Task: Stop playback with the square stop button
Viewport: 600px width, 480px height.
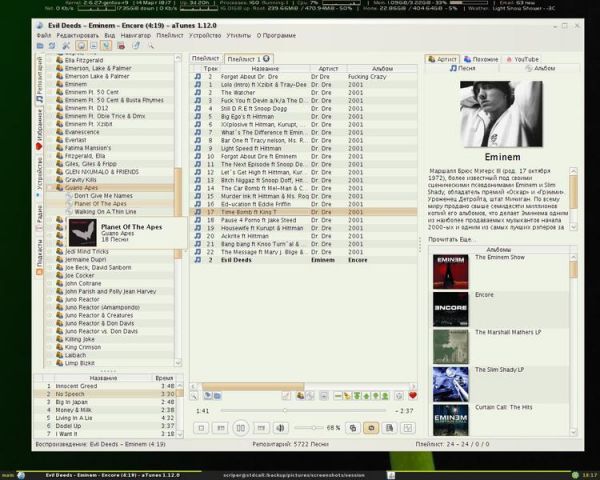Action: (x=201, y=428)
